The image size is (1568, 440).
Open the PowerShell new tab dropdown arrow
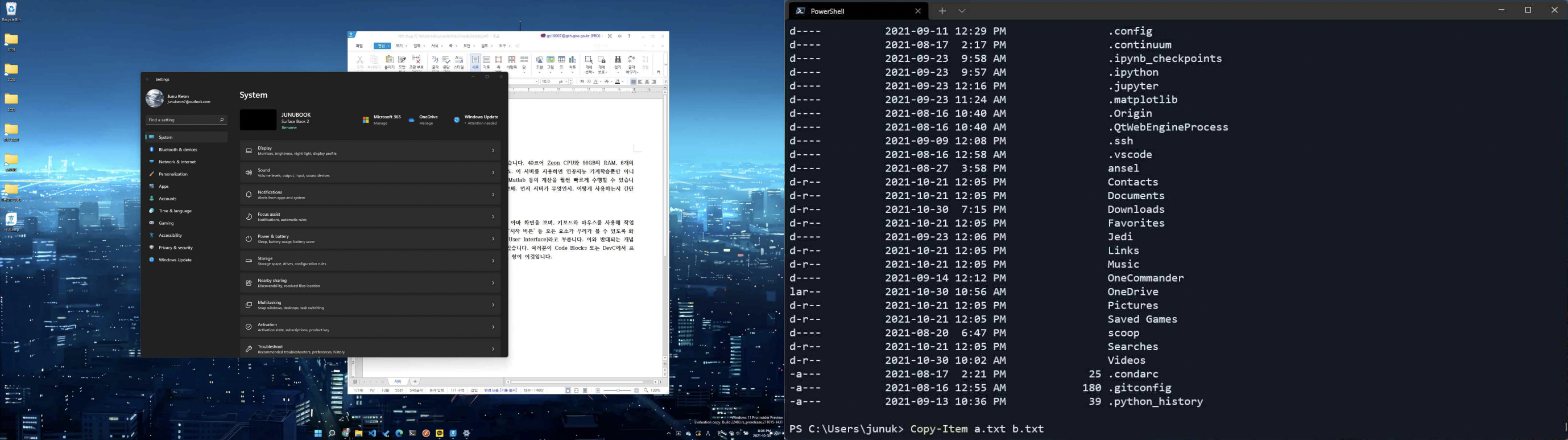pos(962,11)
